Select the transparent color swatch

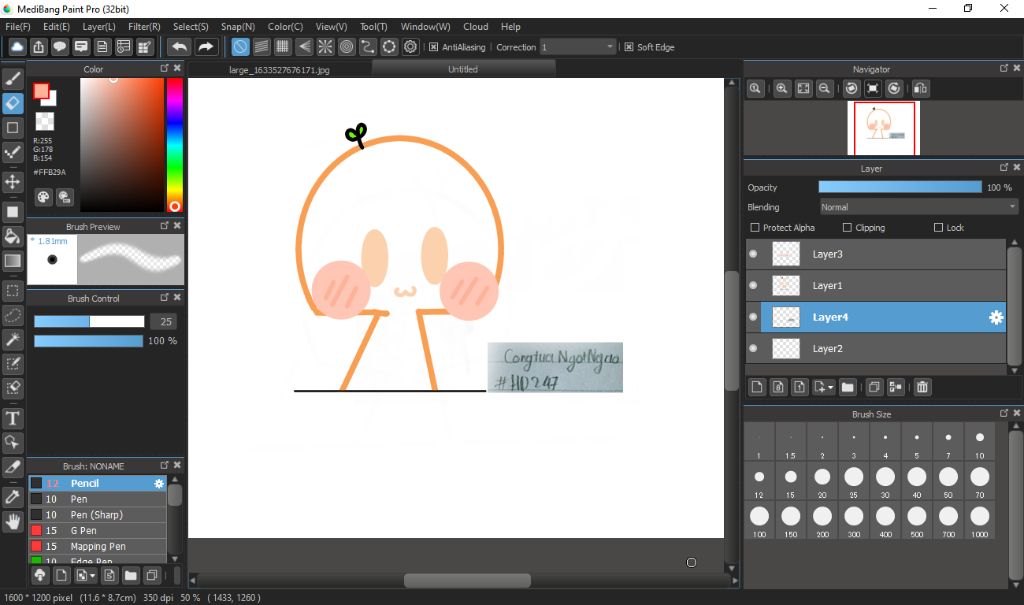pyautogui.click(x=44, y=121)
